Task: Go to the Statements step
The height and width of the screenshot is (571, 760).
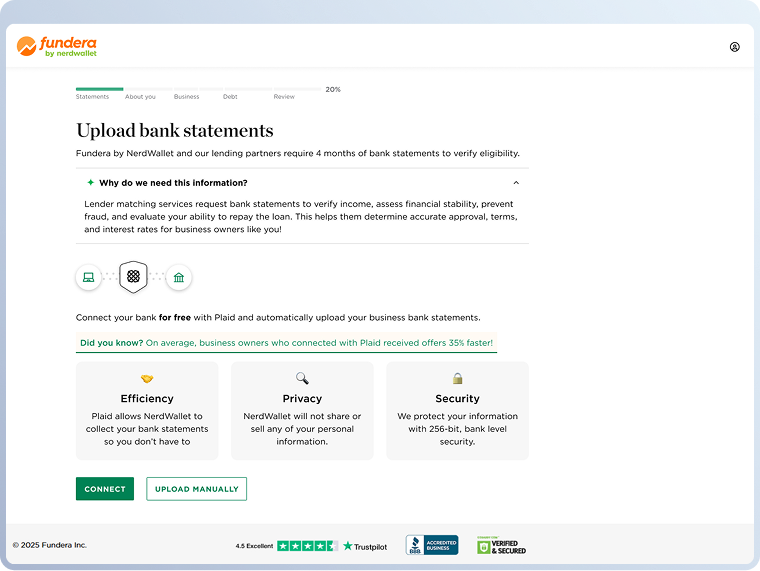Action: [92, 96]
